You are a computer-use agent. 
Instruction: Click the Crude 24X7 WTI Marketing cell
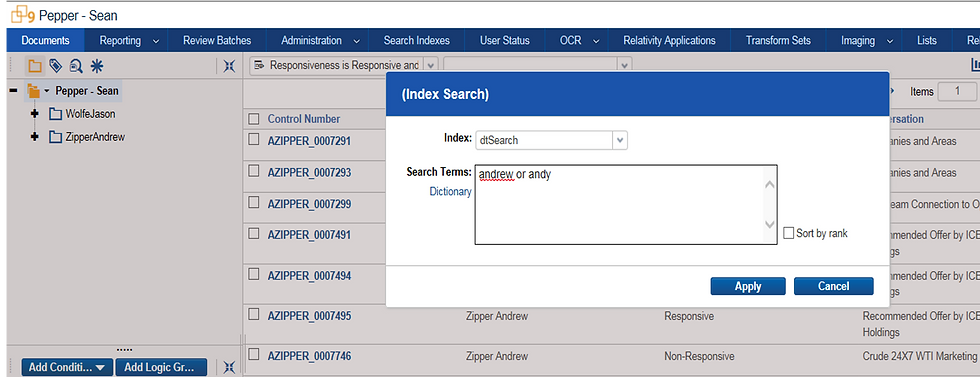(919, 356)
